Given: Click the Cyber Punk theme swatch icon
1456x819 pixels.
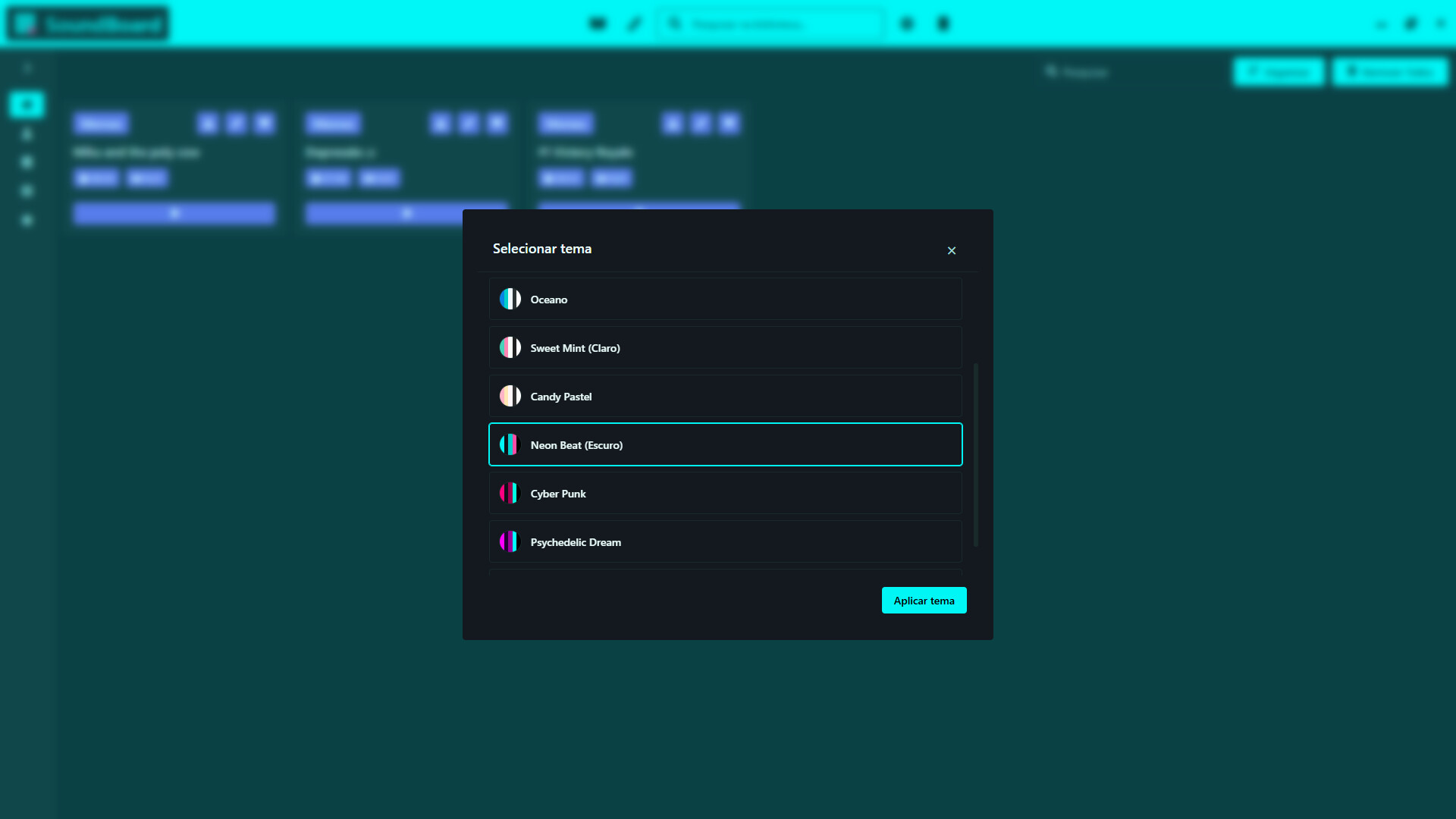Looking at the screenshot, I should tap(510, 493).
